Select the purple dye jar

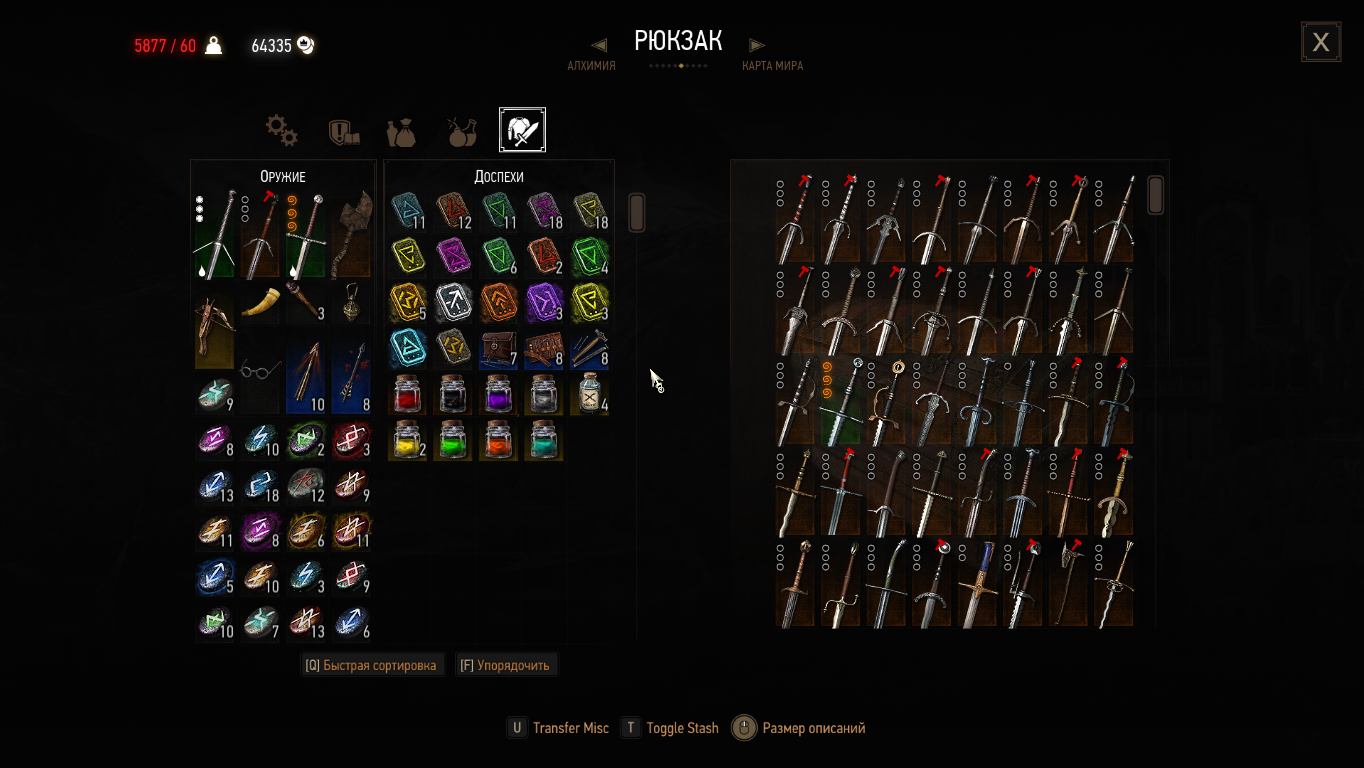498,395
